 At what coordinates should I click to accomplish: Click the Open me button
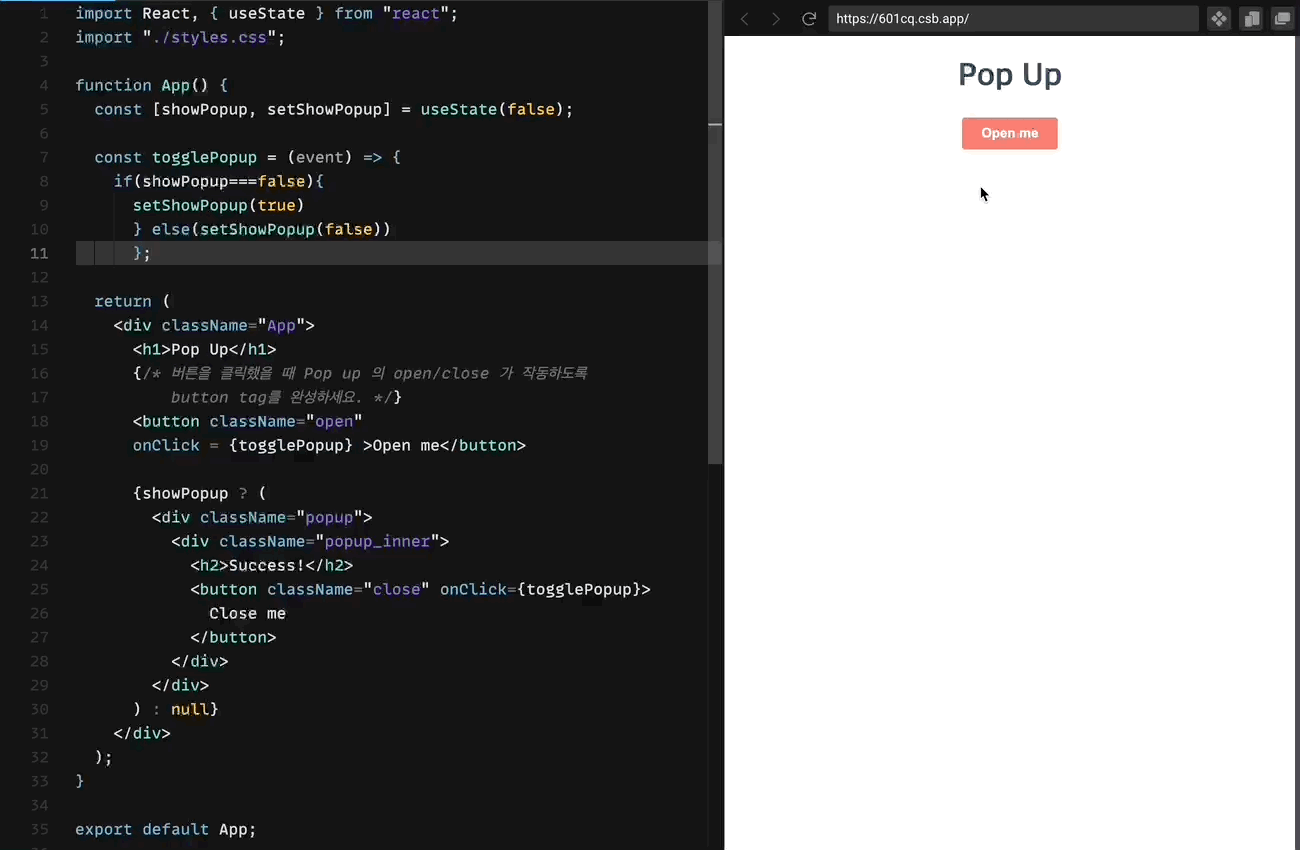1009,133
